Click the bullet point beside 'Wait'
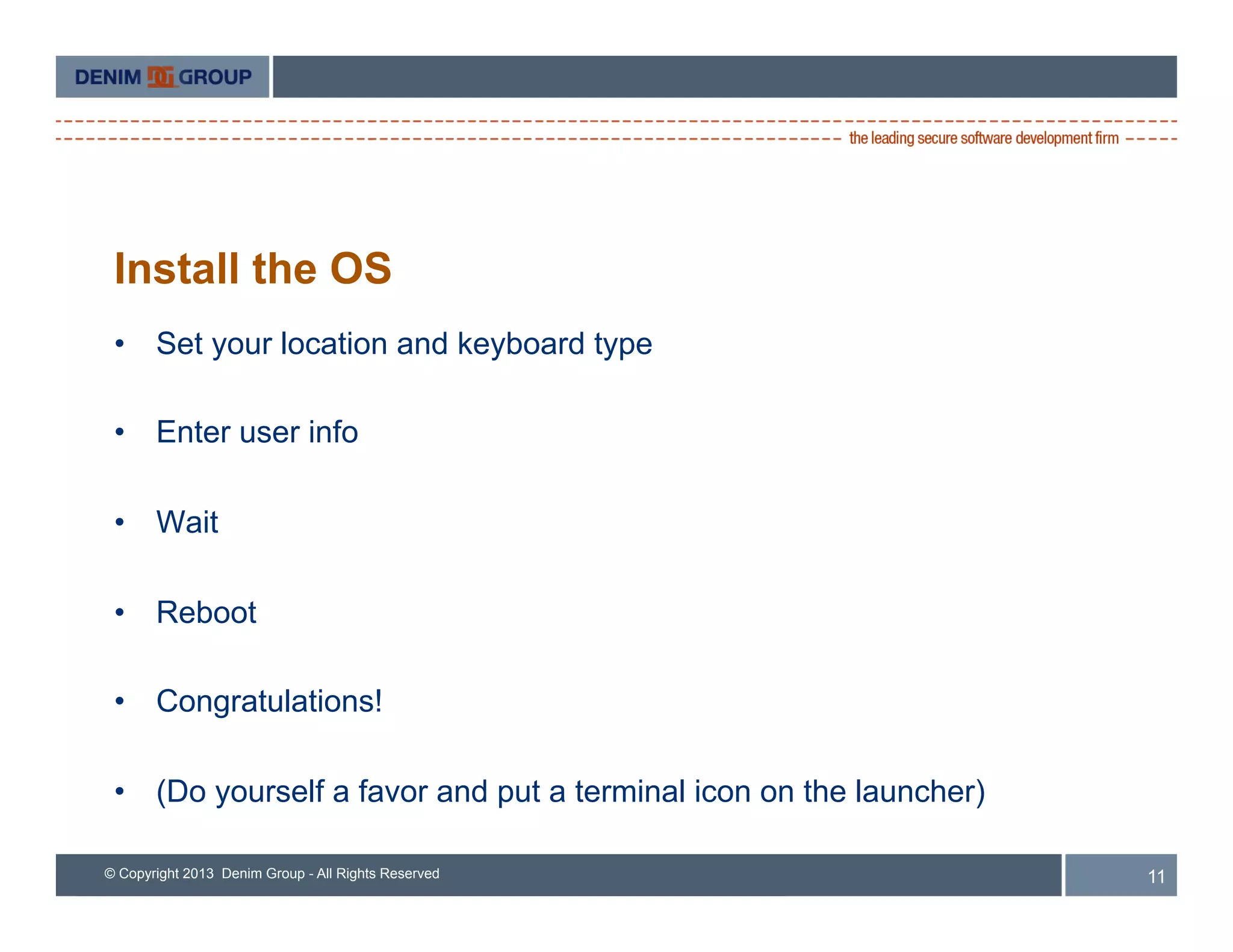 pos(120,522)
